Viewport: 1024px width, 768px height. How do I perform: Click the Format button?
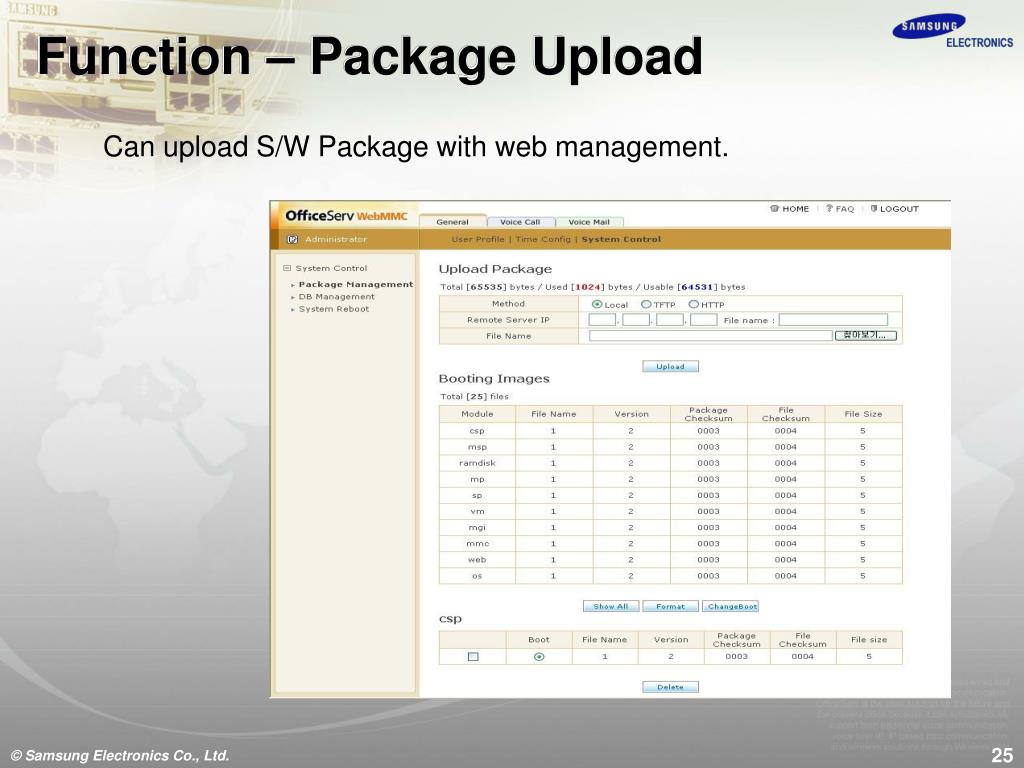click(x=670, y=606)
